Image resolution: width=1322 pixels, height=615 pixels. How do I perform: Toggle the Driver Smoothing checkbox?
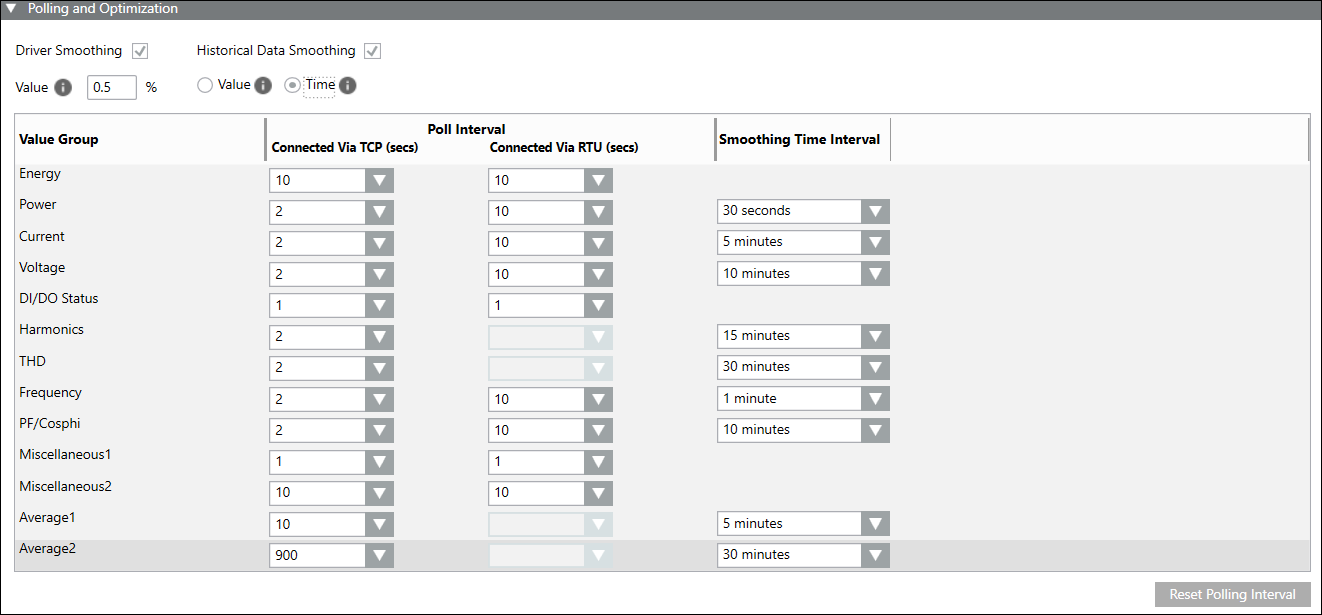141,51
